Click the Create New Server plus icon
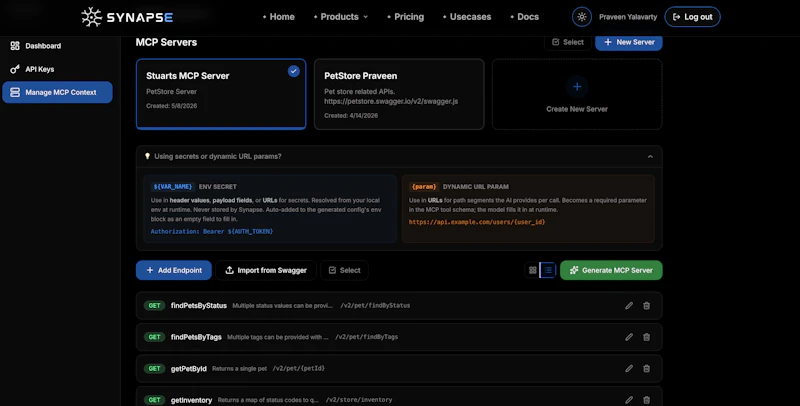Image resolution: width=800 pixels, height=406 pixels. tap(577, 87)
